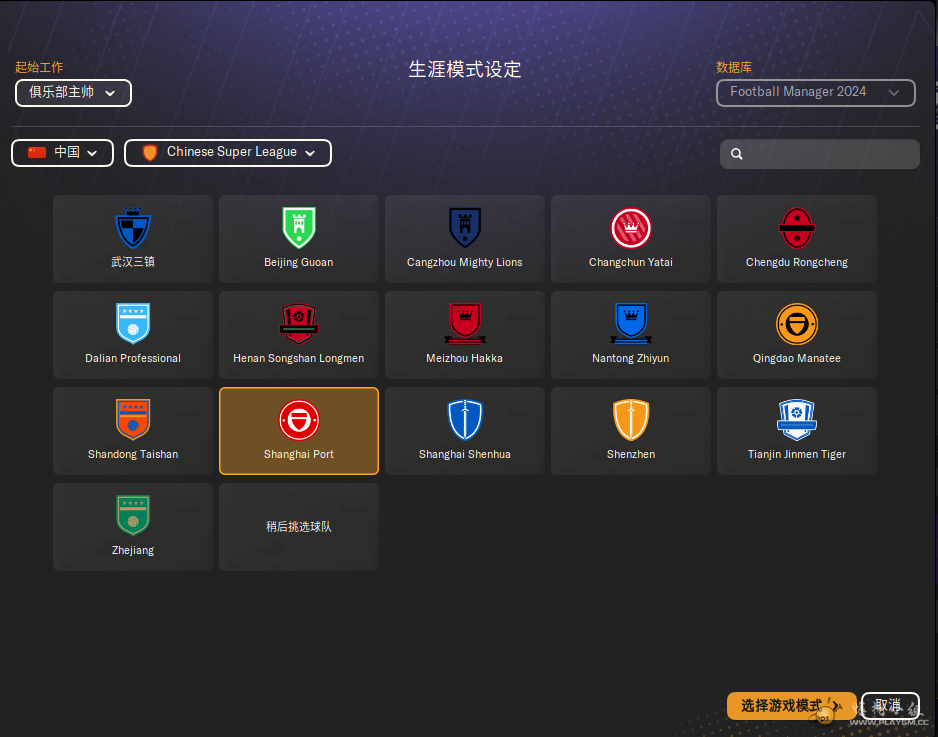Click the Shandong Taishan orange crest

tap(133, 419)
